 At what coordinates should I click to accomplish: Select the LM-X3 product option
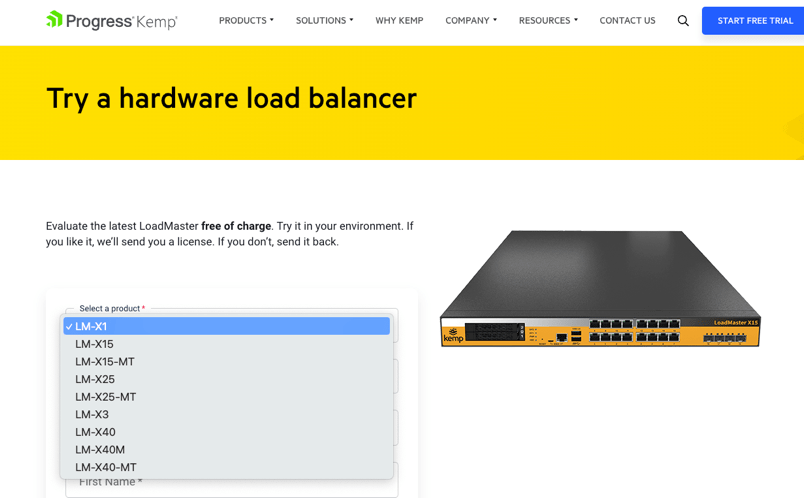[x=227, y=414]
